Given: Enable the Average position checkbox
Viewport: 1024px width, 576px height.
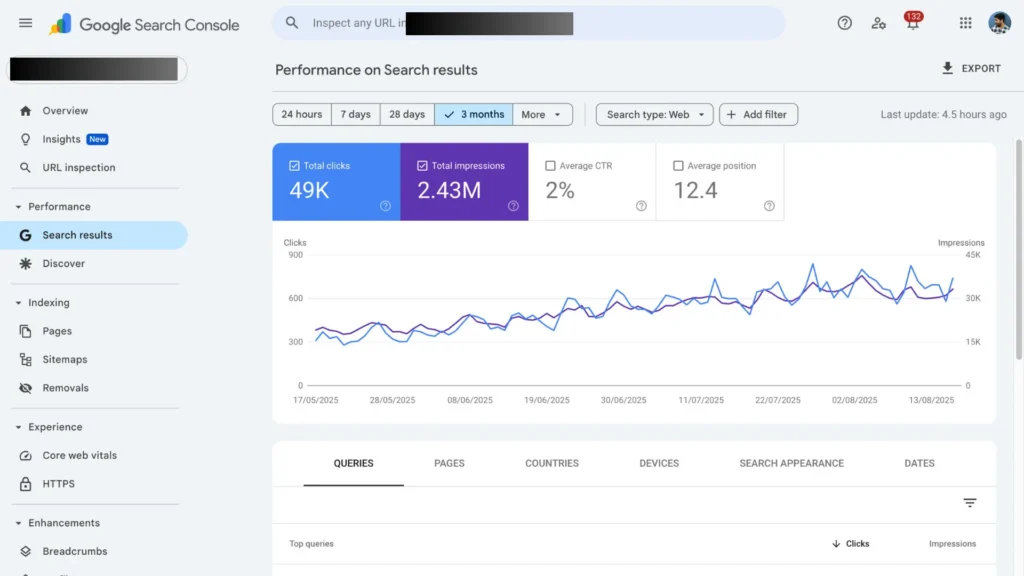Looking at the screenshot, I should (x=678, y=166).
